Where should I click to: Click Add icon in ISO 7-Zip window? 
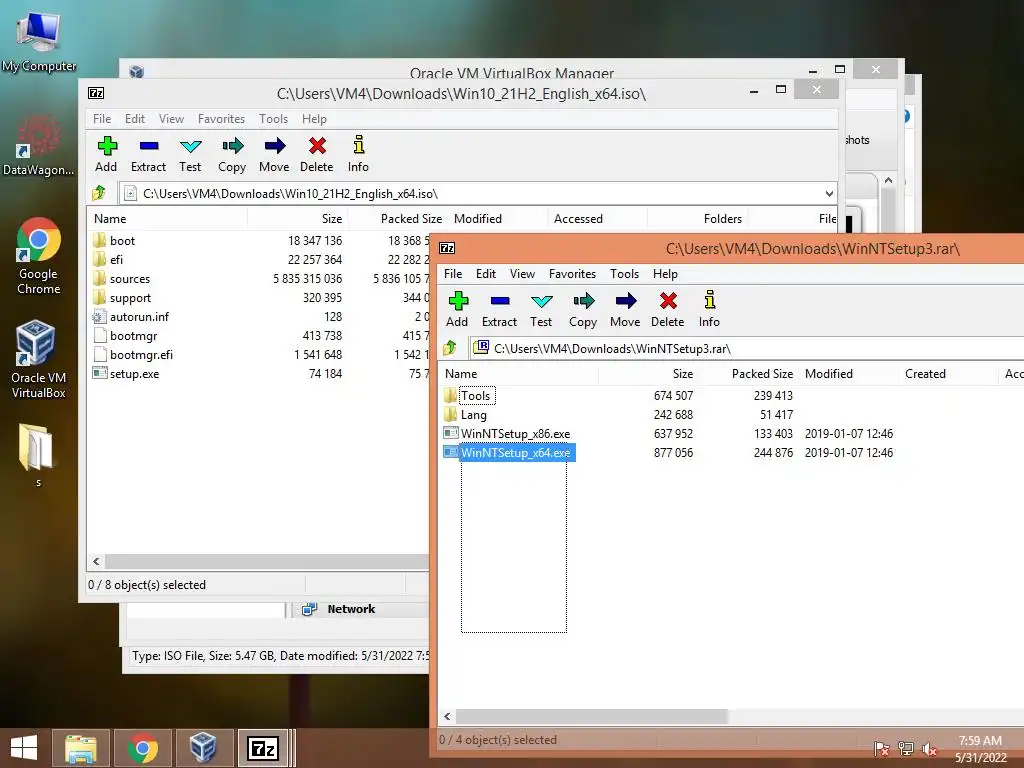pyautogui.click(x=106, y=146)
